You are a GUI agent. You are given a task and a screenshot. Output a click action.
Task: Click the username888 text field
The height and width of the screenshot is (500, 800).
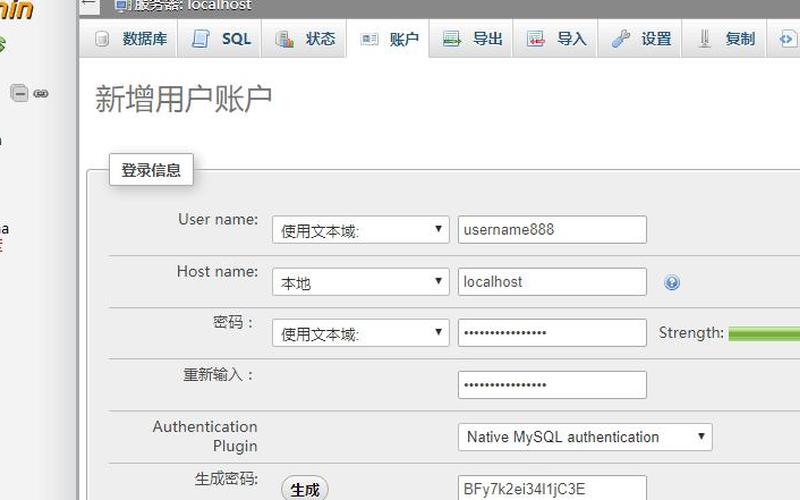click(552, 230)
